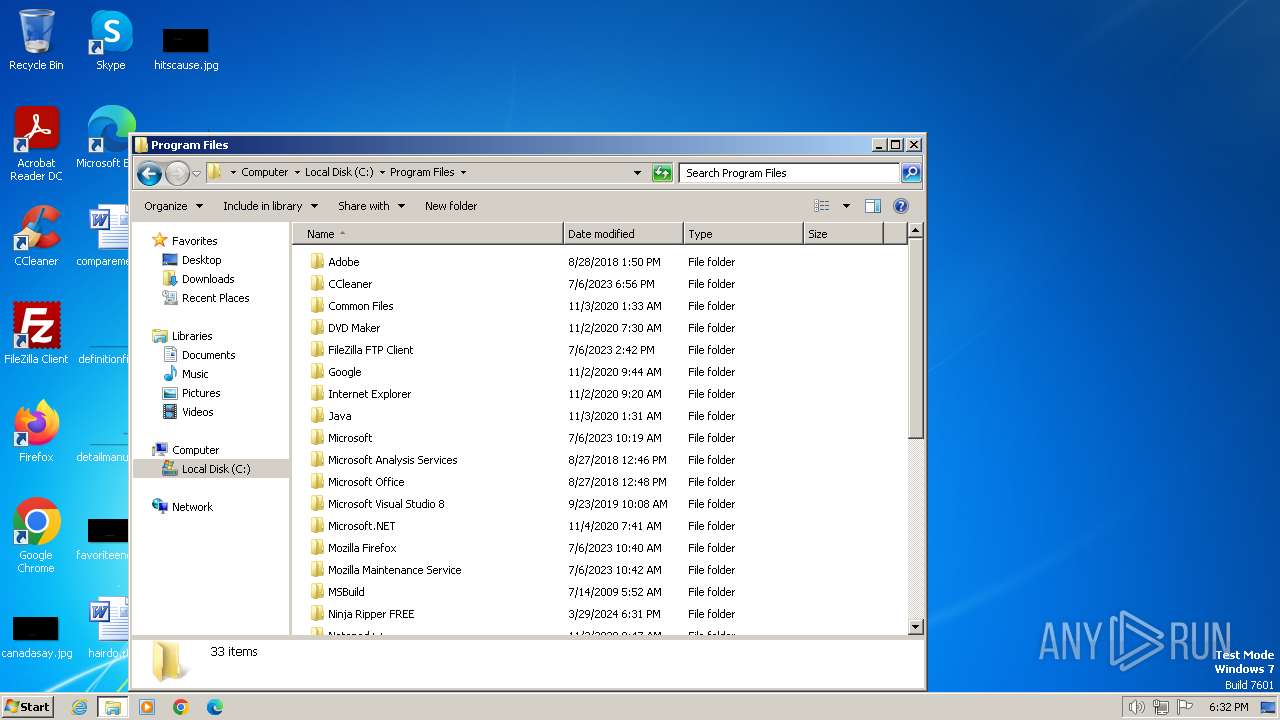Select the Java folder
Image resolution: width=1280 pixels, height=720 pixels.
(339, 416)
